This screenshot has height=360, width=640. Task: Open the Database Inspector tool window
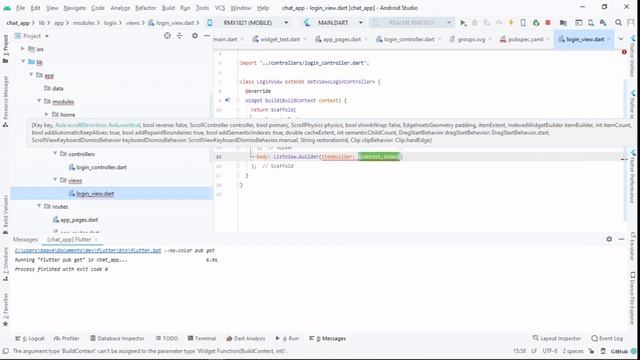(117, 338)
